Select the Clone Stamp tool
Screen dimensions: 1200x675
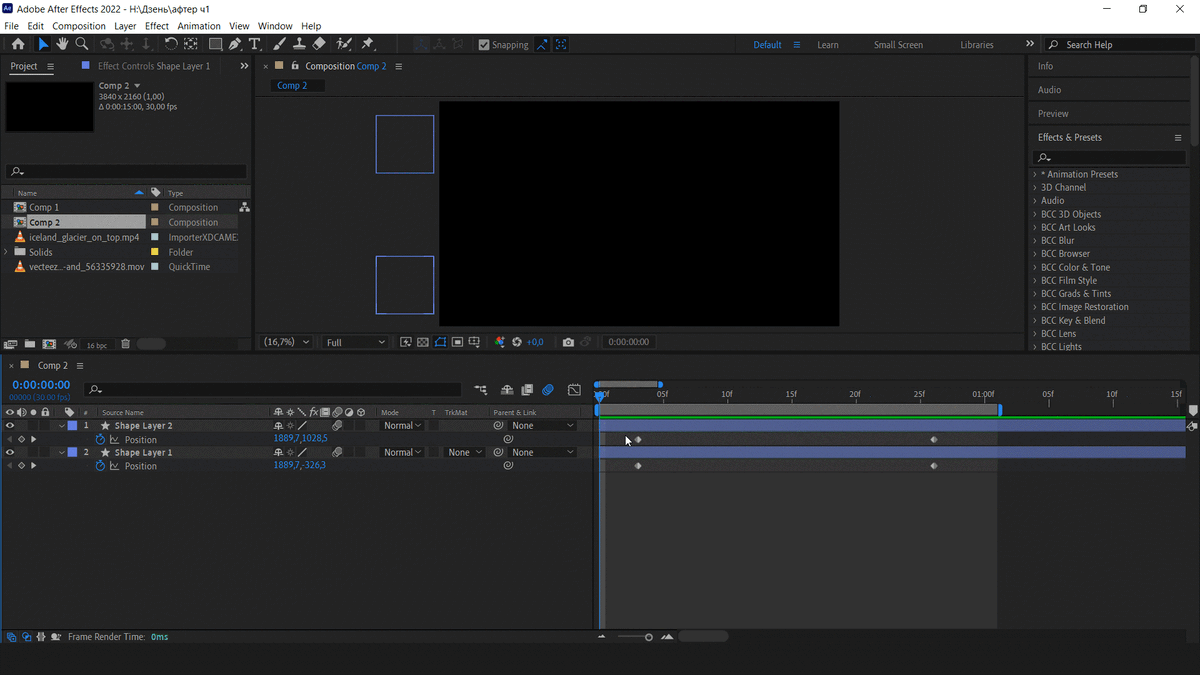(299, 44)
